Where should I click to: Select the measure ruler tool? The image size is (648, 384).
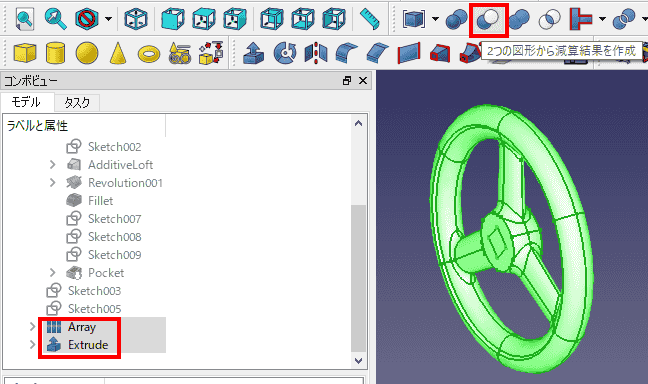pyautogui.click(x=370, y=19)
